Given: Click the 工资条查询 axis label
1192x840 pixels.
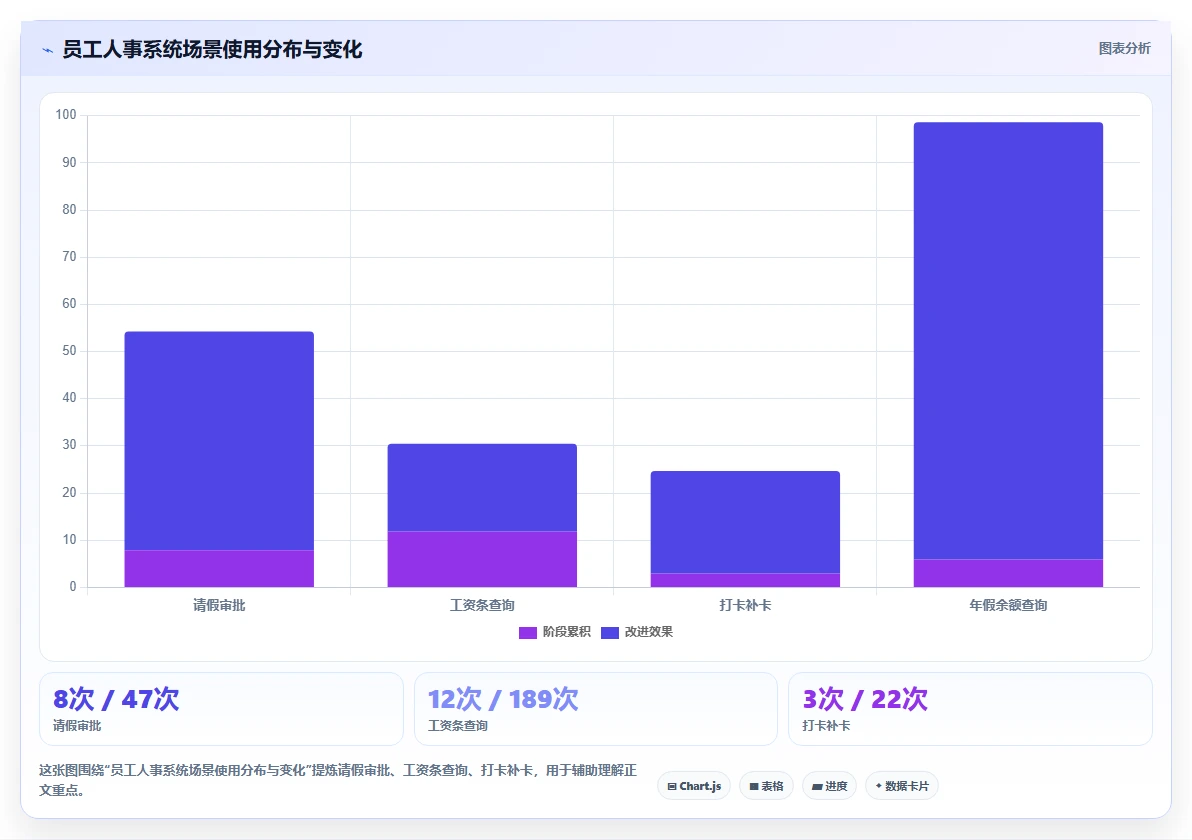Looking at the screenshot, I should point(482,605).
